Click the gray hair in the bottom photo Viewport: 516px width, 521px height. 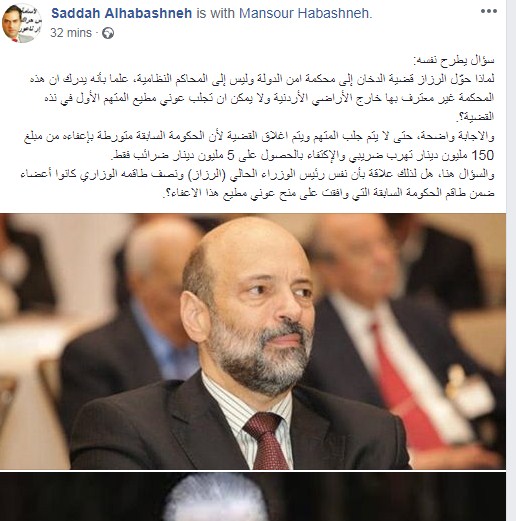click(217, 498)
